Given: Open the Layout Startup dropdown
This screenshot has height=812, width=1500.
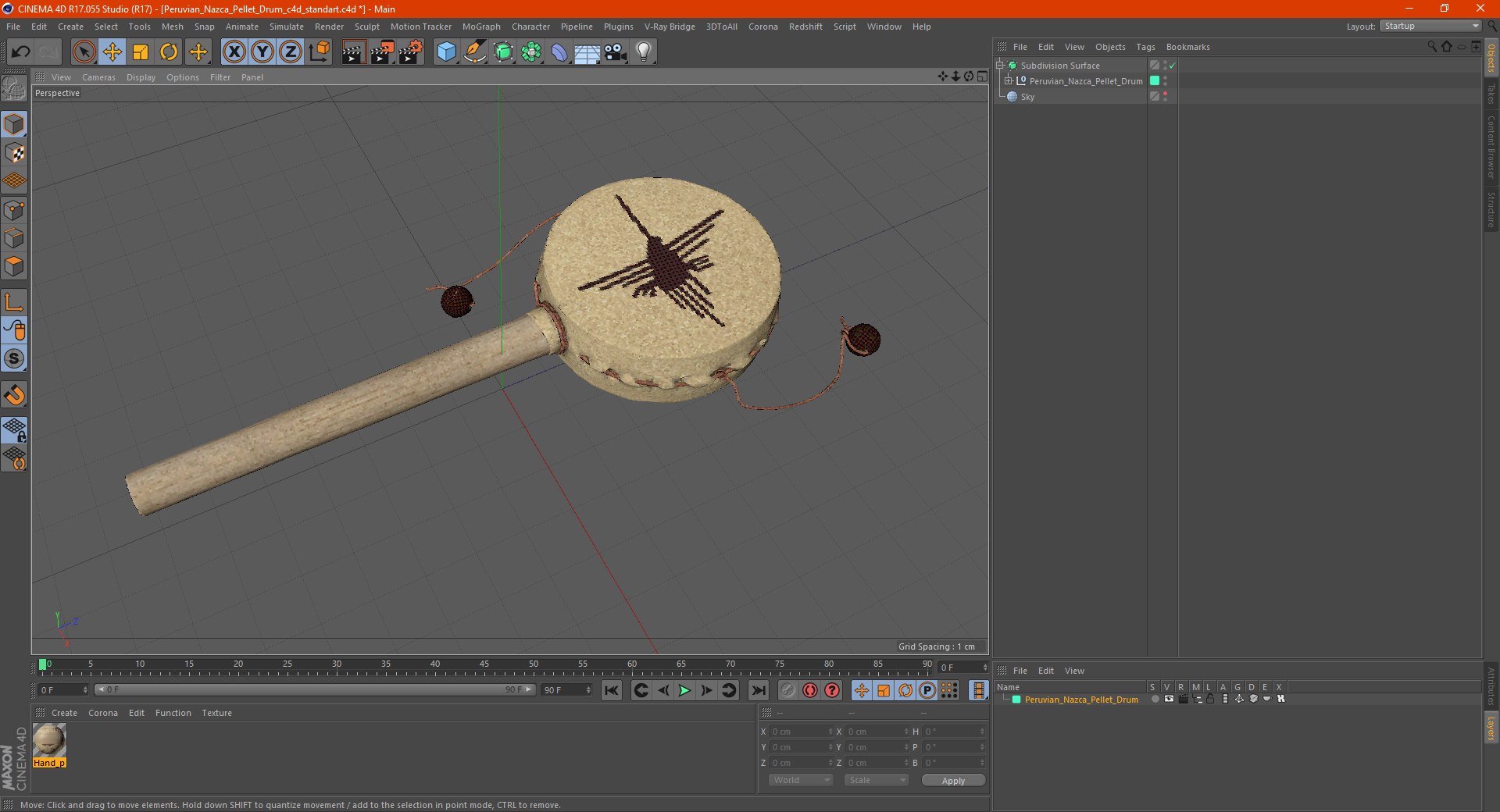Looking at the screenshot, I should tap(1430, 26).
